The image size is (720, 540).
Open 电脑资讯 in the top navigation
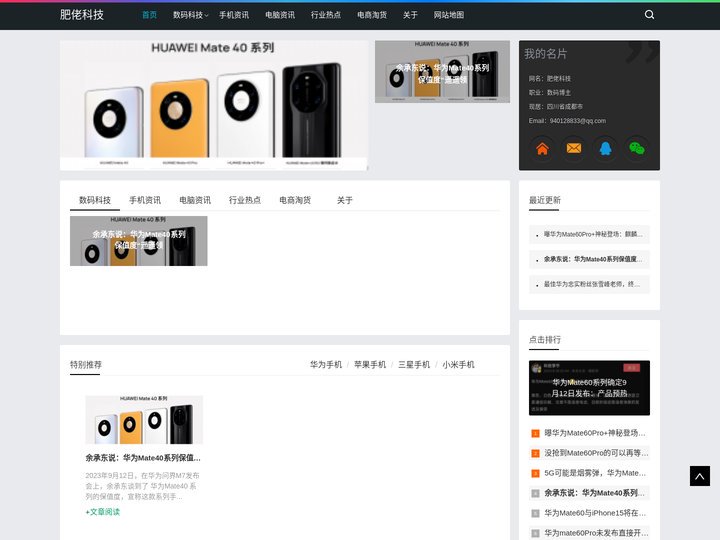point(280,15)
